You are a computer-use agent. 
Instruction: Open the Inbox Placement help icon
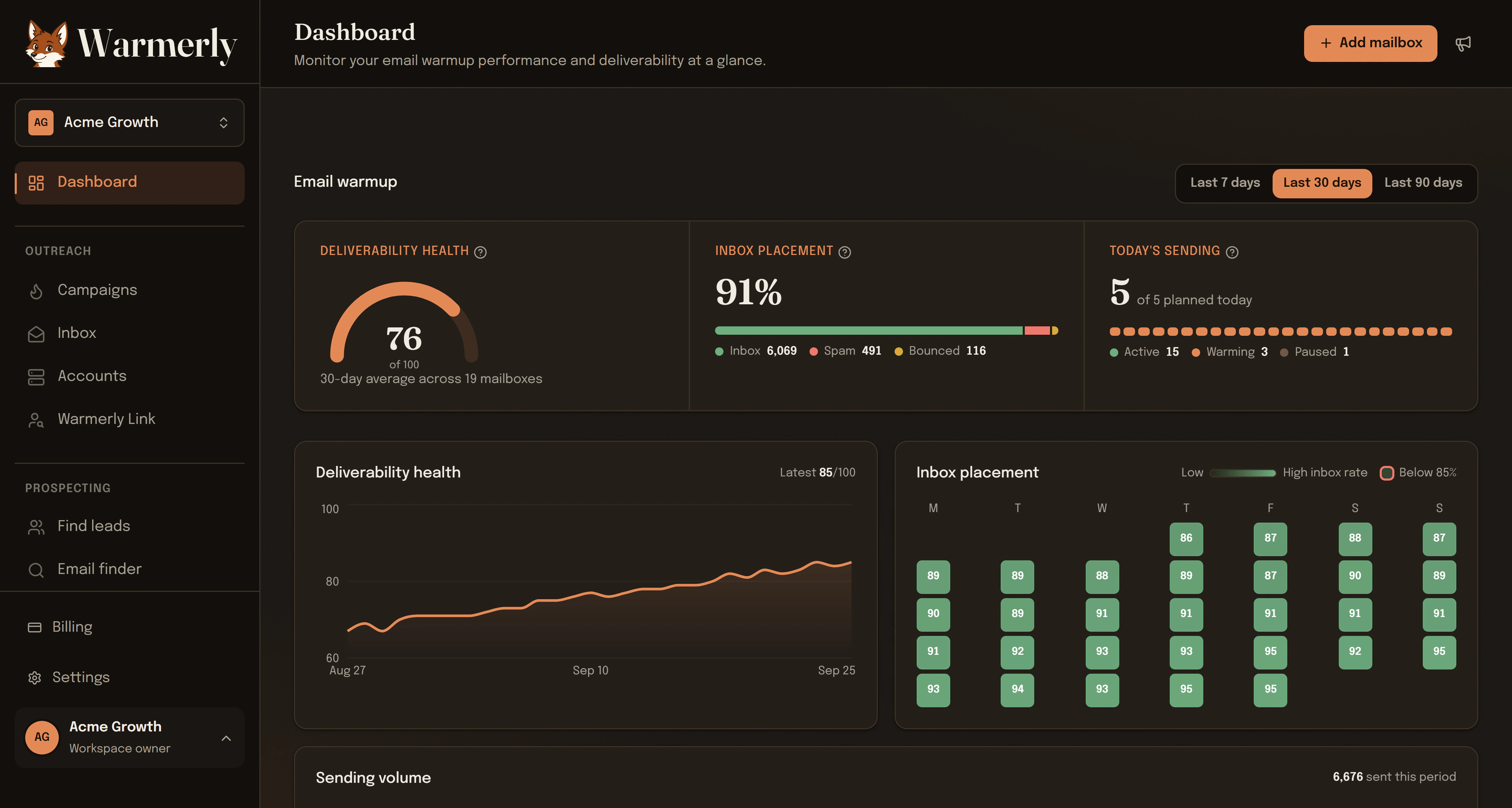click(x=845, y=252)
